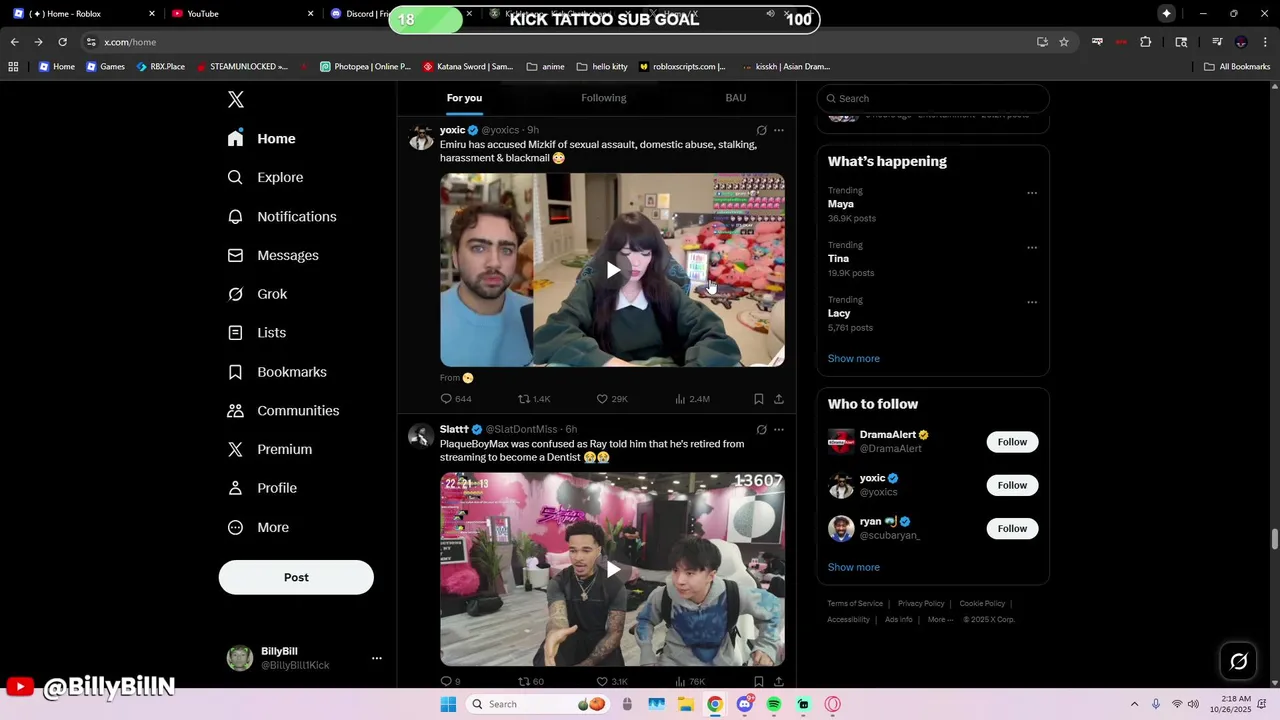View analytics 2.4M on yoxic post

click(692, 399)
